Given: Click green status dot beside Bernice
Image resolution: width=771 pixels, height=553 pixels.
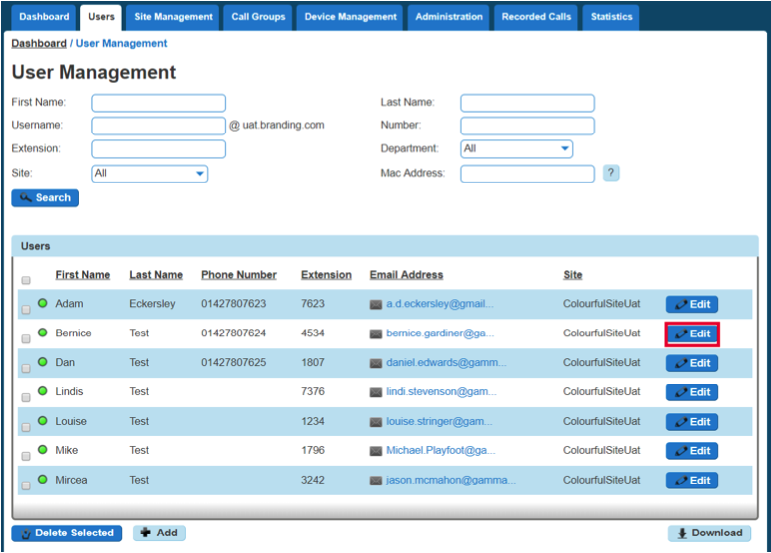Looking at the screenshot, I should pos(43,332).
